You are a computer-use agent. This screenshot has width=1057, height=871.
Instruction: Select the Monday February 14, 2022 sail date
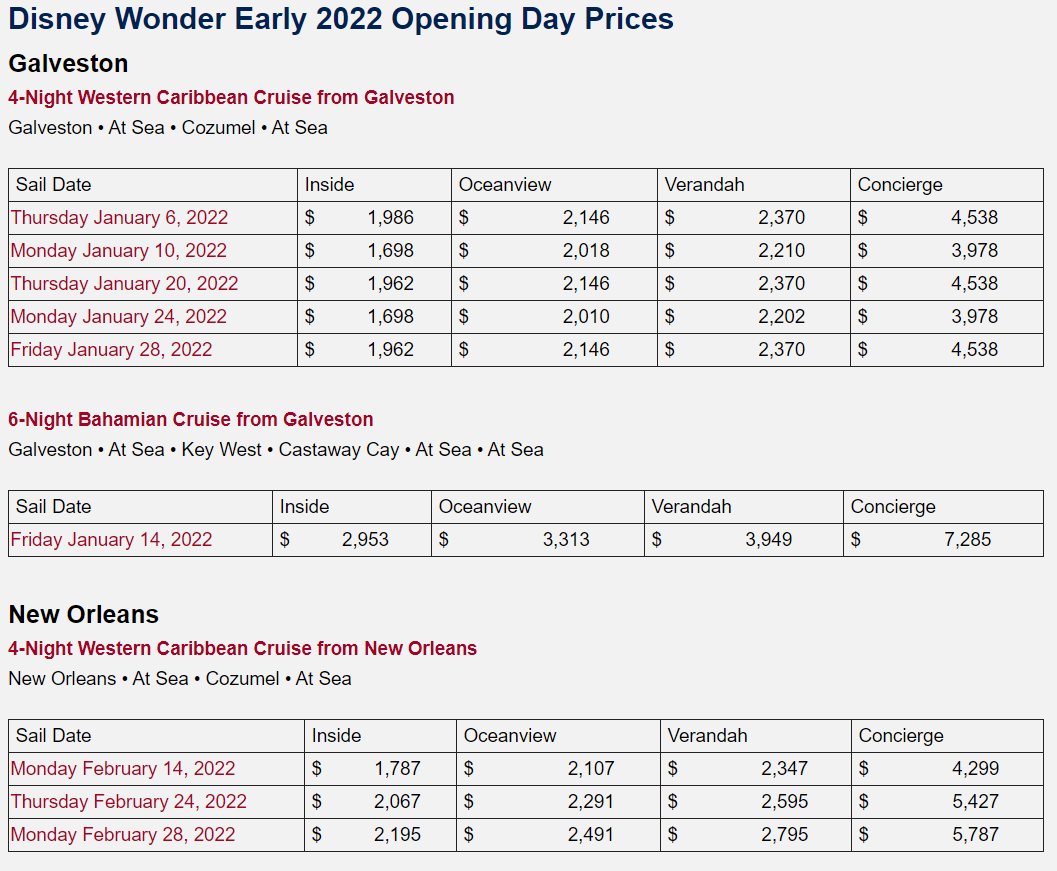(123, 769)
